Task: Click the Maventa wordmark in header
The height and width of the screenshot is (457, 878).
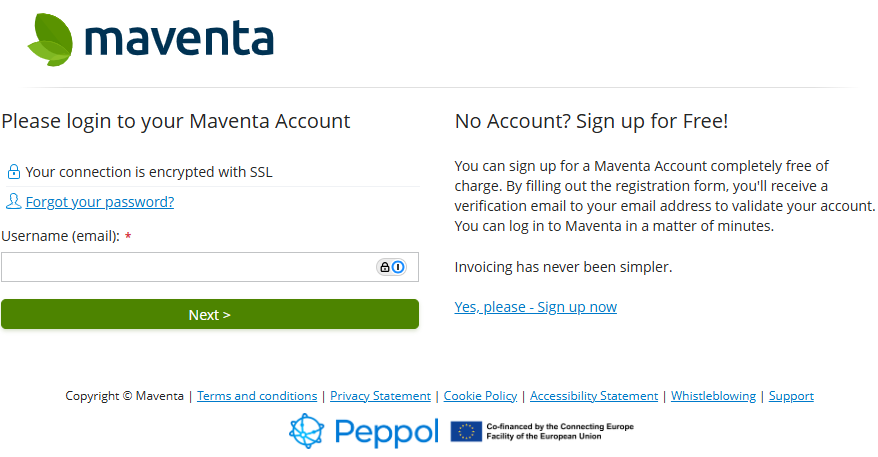Action: (179, 39)
